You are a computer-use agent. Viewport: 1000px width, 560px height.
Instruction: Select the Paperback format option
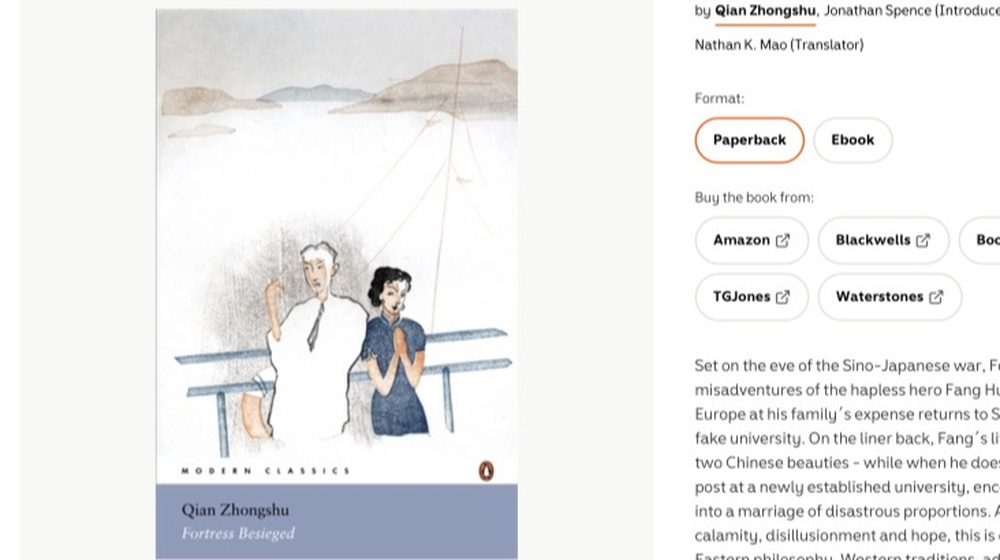pyautogui.click(x=749, y=140)
